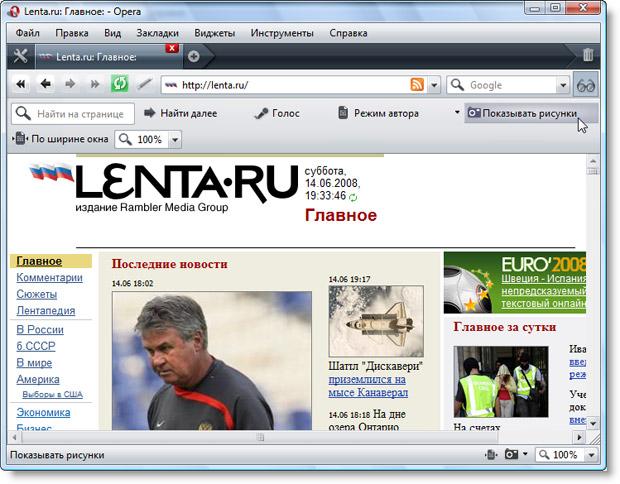Open the shuttle Discovery thumbnail

tap(376, 321)
